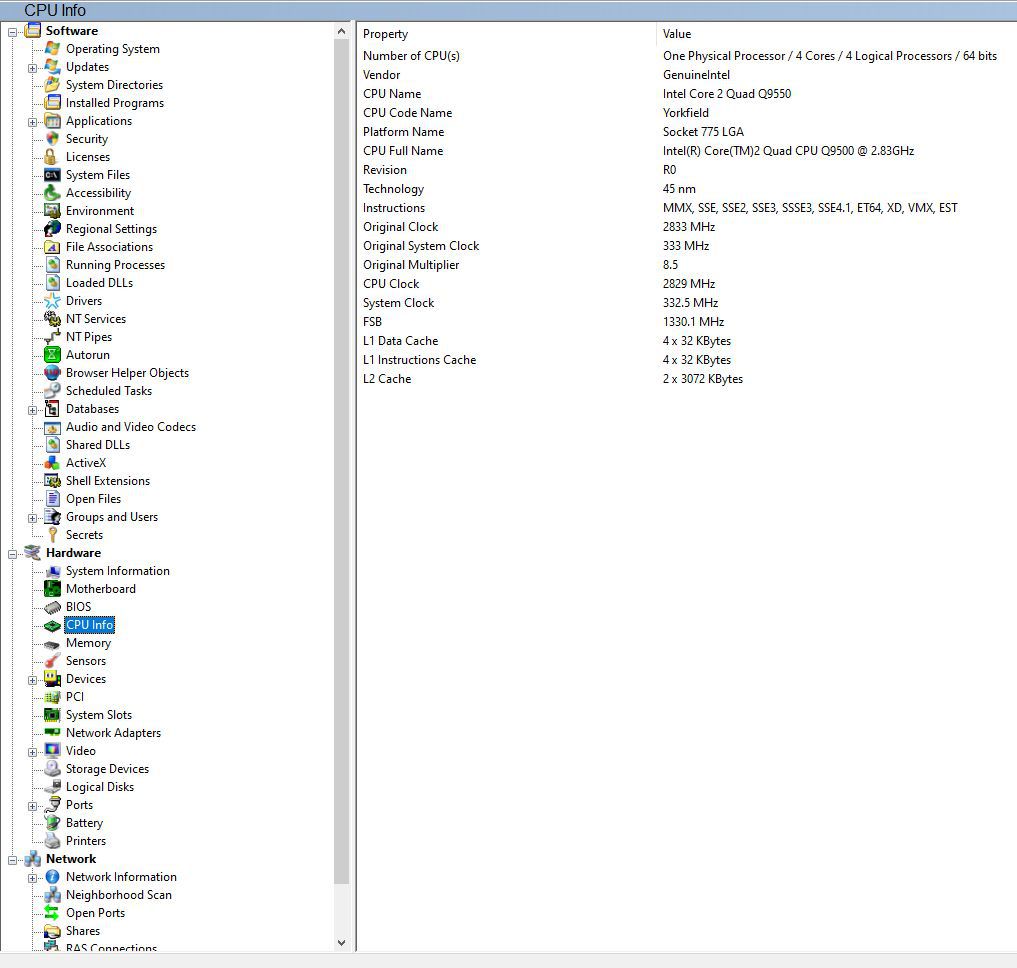
Task: Click the NT Services gears icon
Action: [53, 319]
